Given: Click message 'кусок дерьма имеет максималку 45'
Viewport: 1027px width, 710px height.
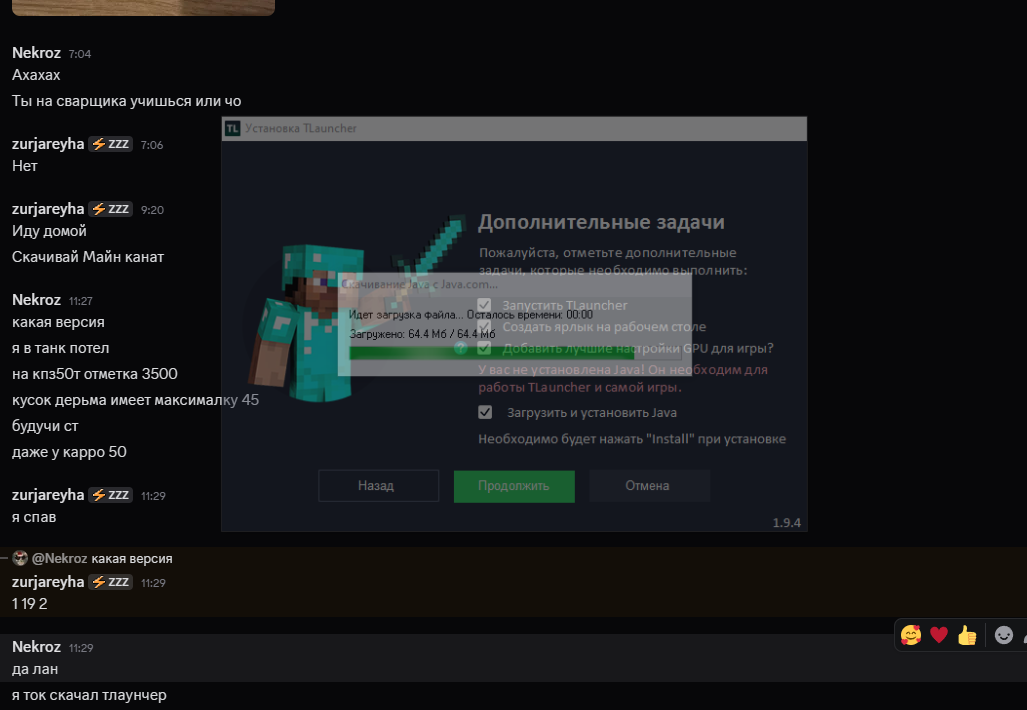Looking at the screenshot, I should (x=136, y=400).
